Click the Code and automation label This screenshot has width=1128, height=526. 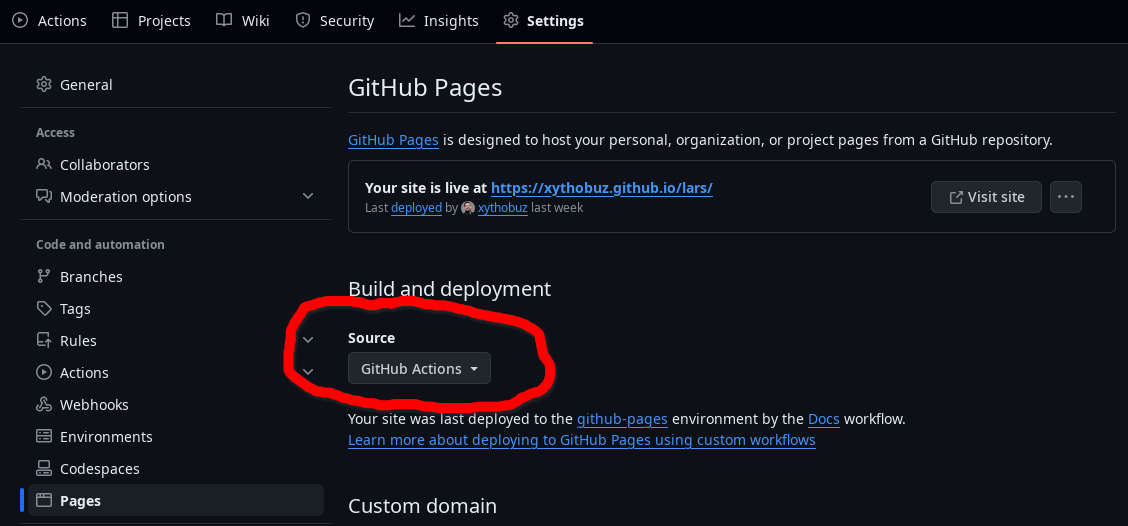tap(100, 245)
